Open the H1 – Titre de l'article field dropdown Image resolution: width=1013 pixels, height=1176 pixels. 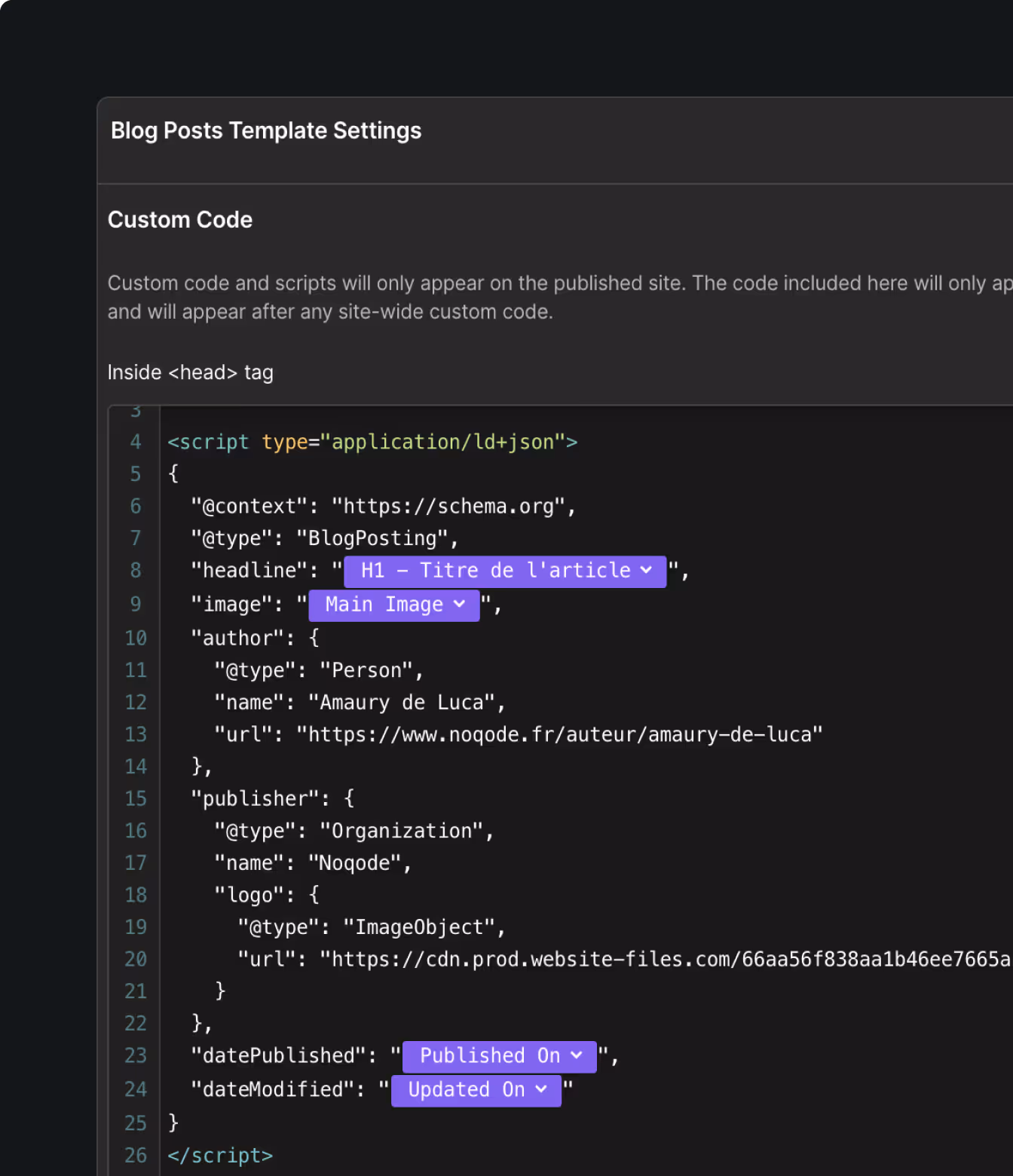click(x=505, y=571)
